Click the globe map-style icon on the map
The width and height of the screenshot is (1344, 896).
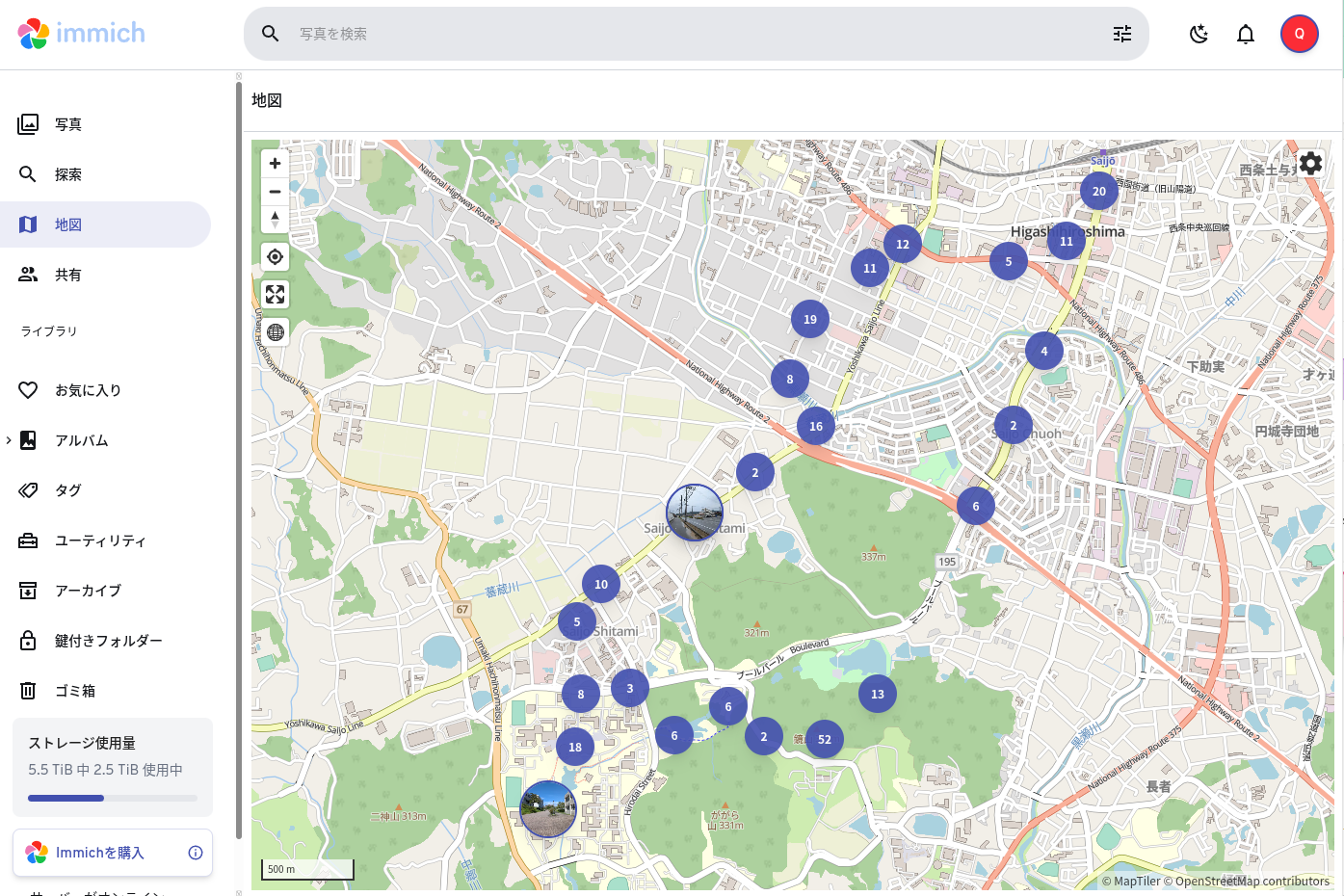pyautogui.click(x=275, y=331)
